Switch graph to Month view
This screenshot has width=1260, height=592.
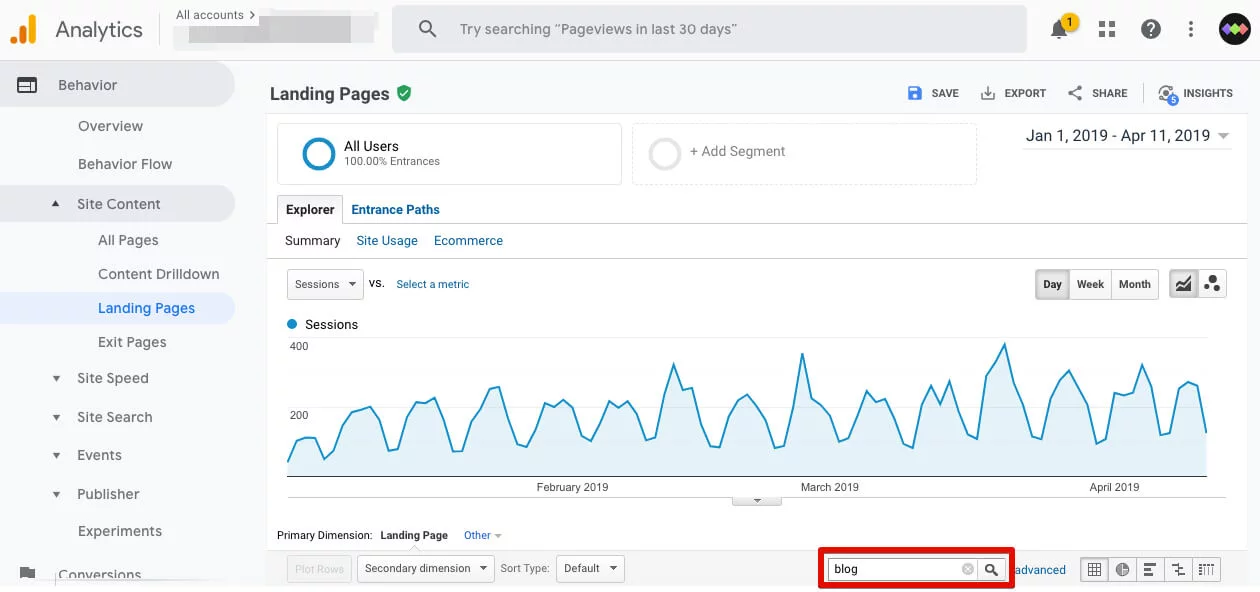1134,284
